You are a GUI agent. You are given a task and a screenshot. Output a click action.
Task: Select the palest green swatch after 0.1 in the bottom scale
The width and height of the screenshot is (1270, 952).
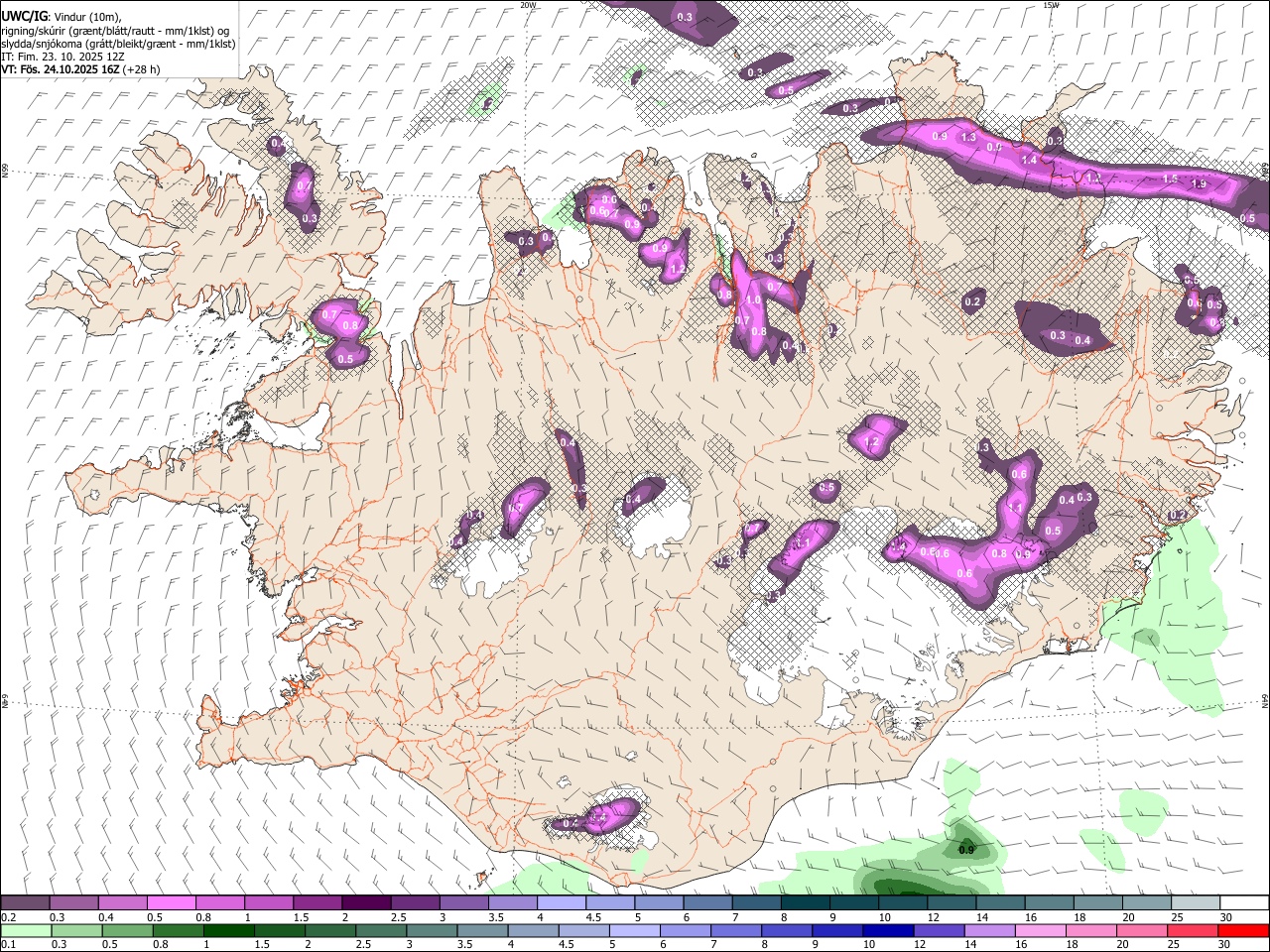coord(25,931)
